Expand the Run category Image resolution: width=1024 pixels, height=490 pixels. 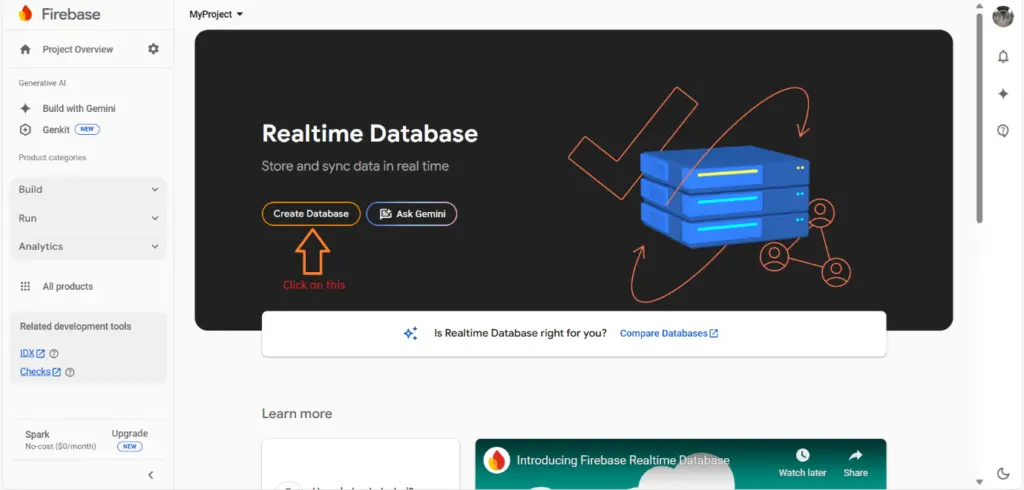89,218
